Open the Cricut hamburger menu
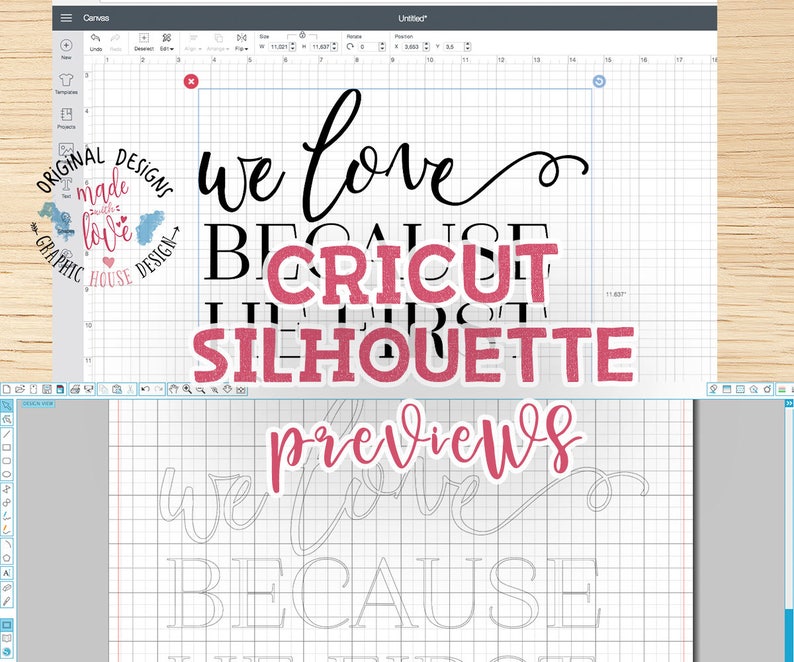This screenshot has height=662, width=794. click(x=66, y=18)
